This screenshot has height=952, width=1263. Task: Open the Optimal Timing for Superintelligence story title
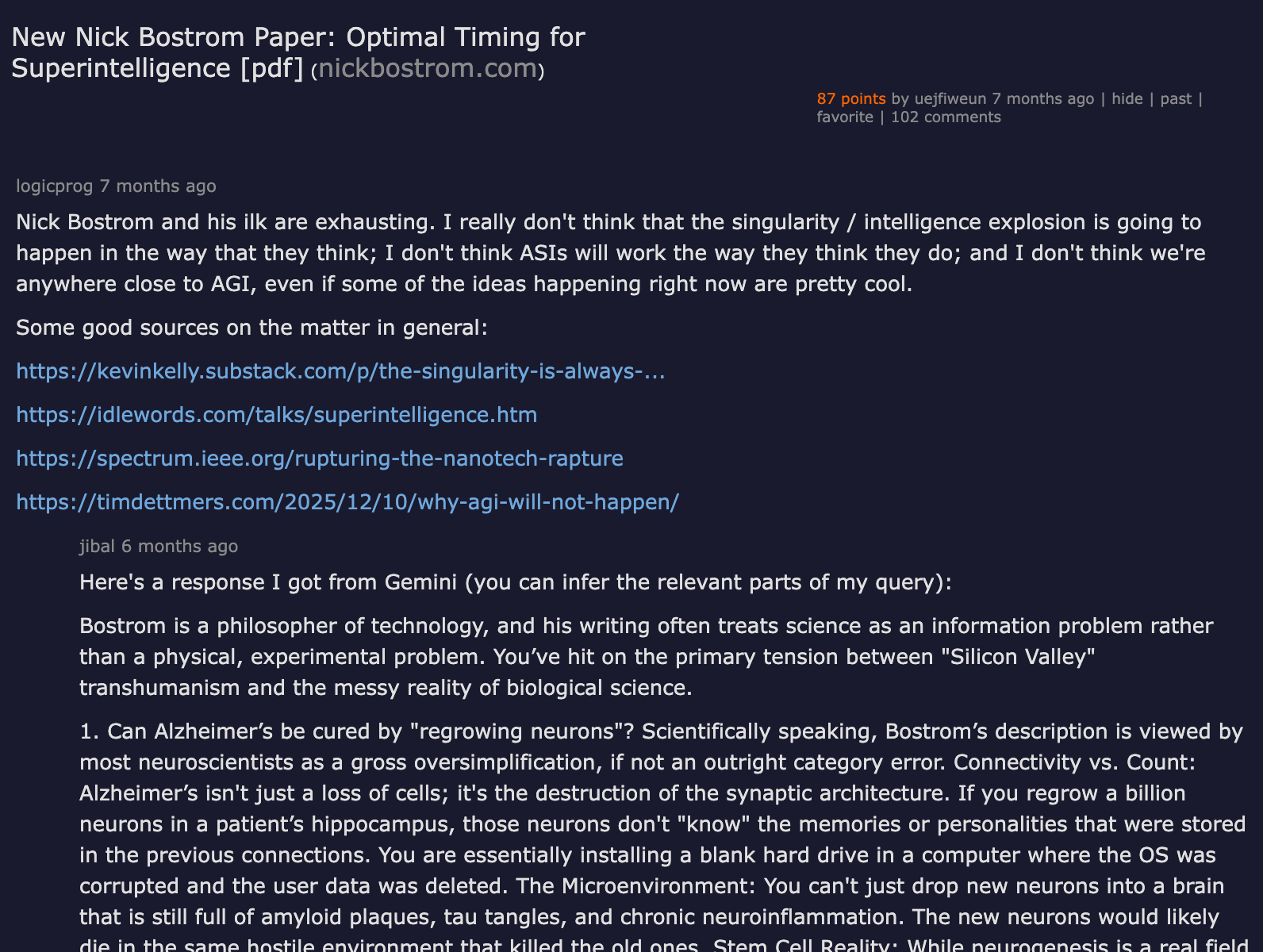298,52
